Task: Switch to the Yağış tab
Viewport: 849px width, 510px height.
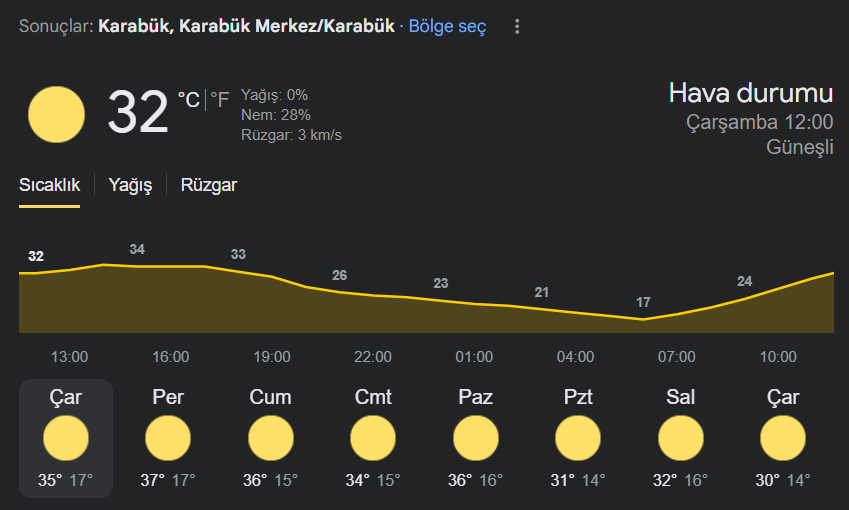Action: pos(130,185)
